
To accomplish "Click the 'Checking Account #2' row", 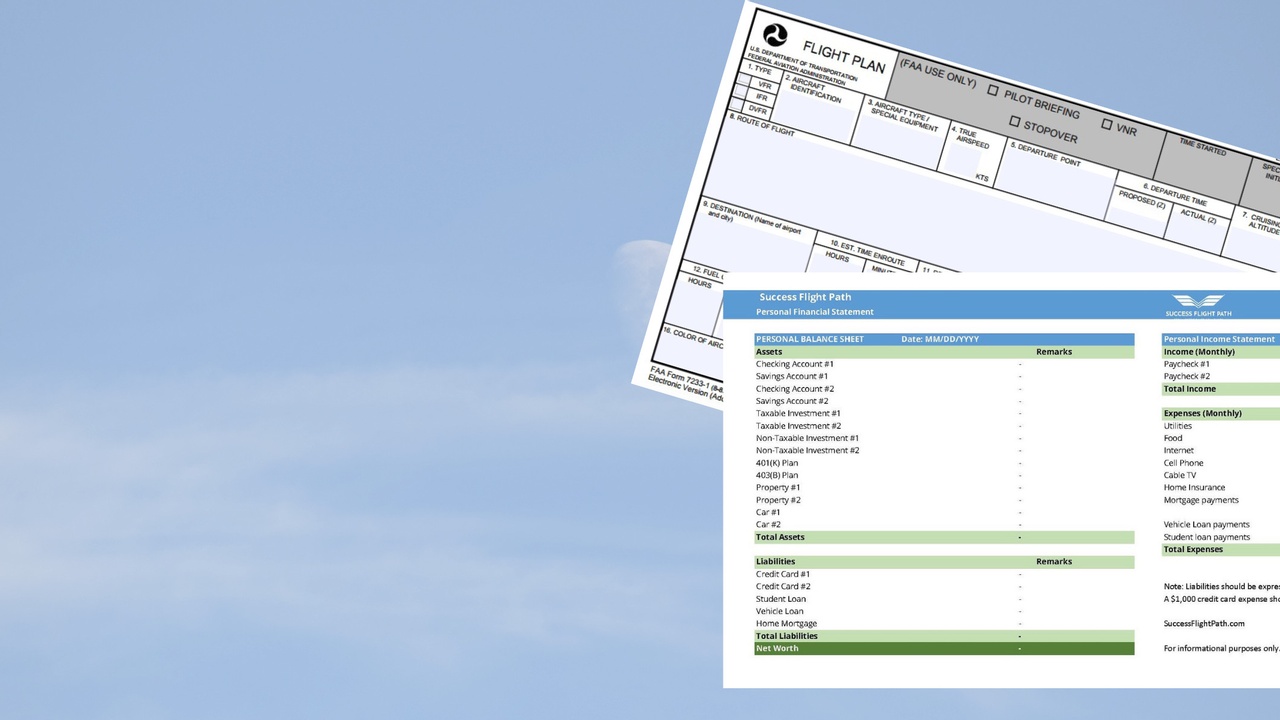I will click(944, 389).
